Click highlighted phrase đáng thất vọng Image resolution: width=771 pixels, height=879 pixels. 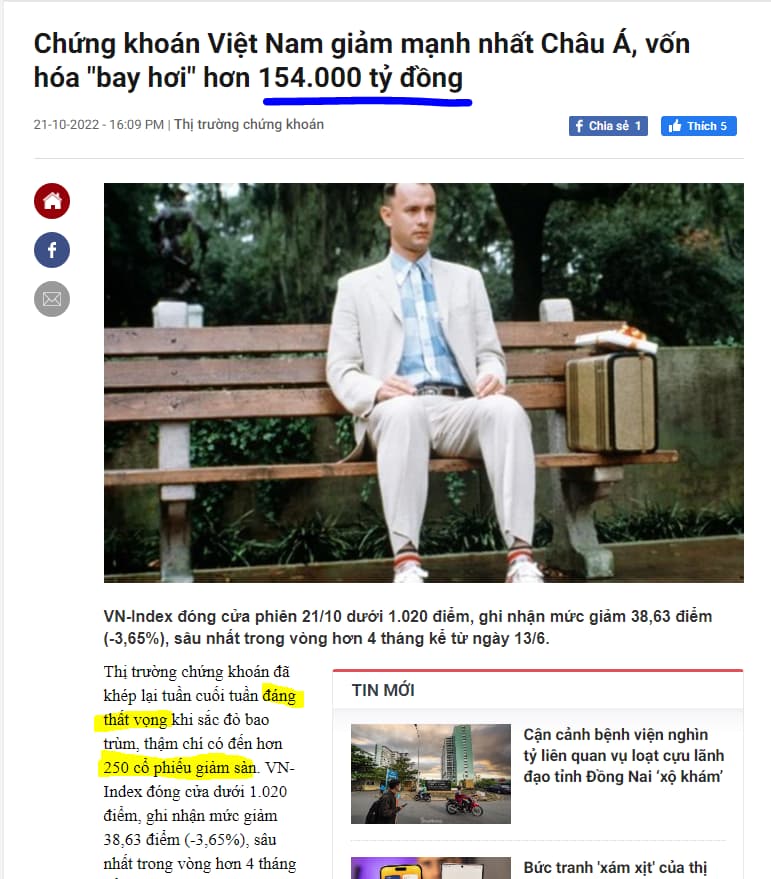tap(199, 707)
